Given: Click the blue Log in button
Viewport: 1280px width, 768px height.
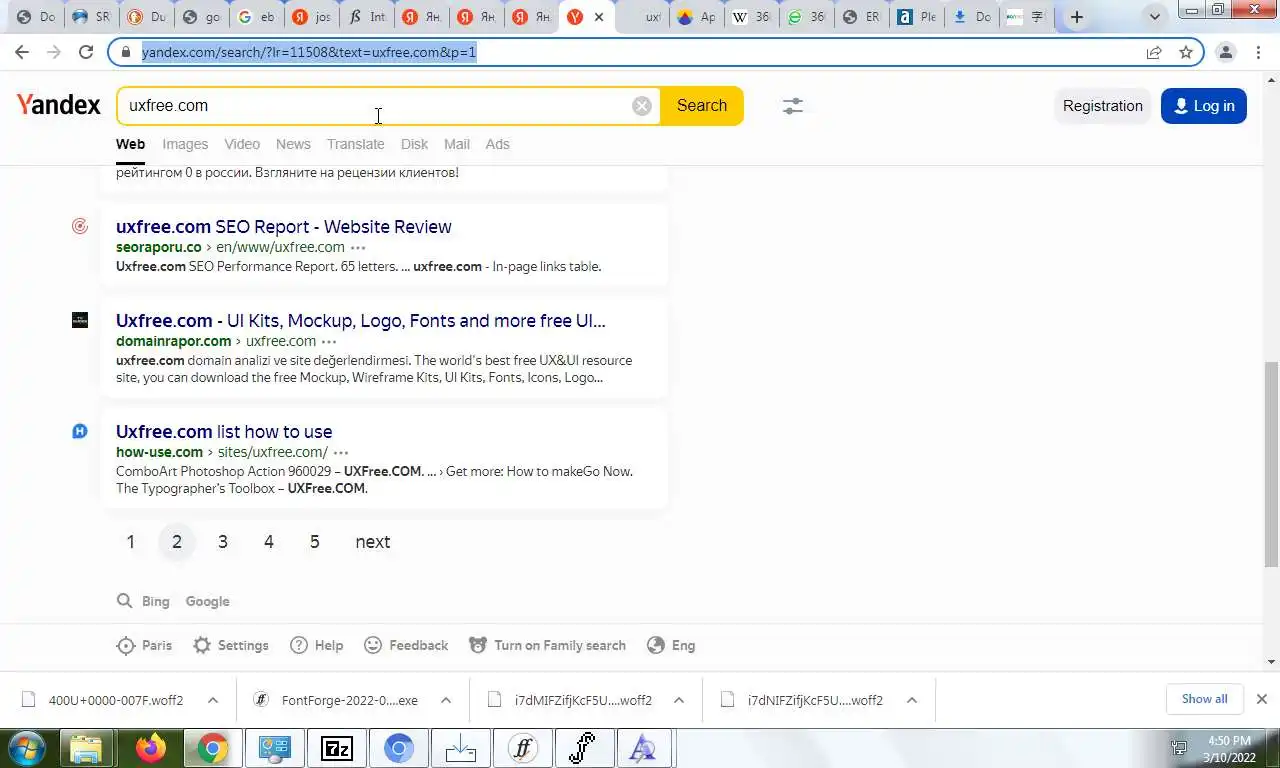Looking at the screenshot, I should pos(1204,106).
